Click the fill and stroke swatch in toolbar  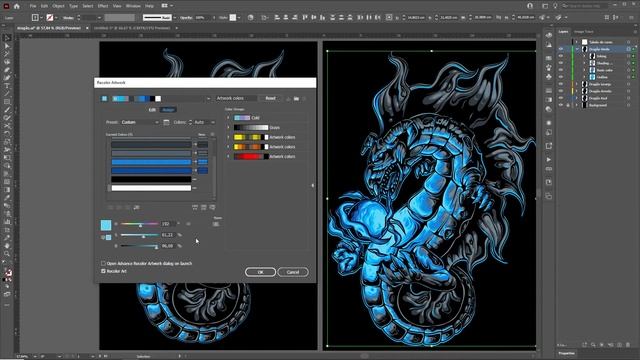[8, 272]
